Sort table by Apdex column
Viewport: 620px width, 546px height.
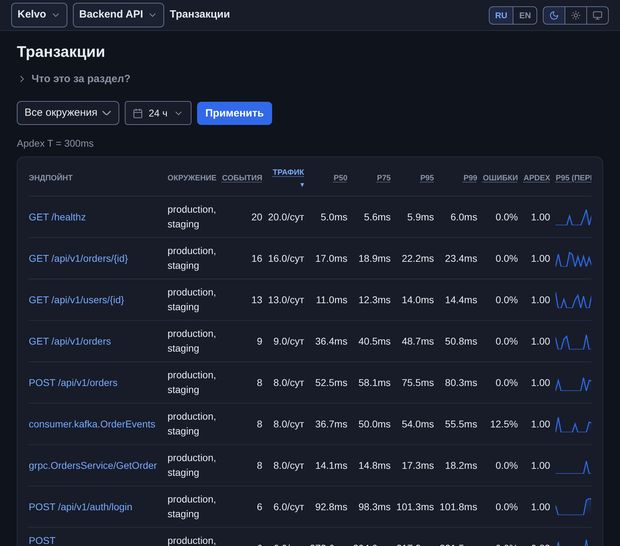pyautogui.click(x=537, y=178)
